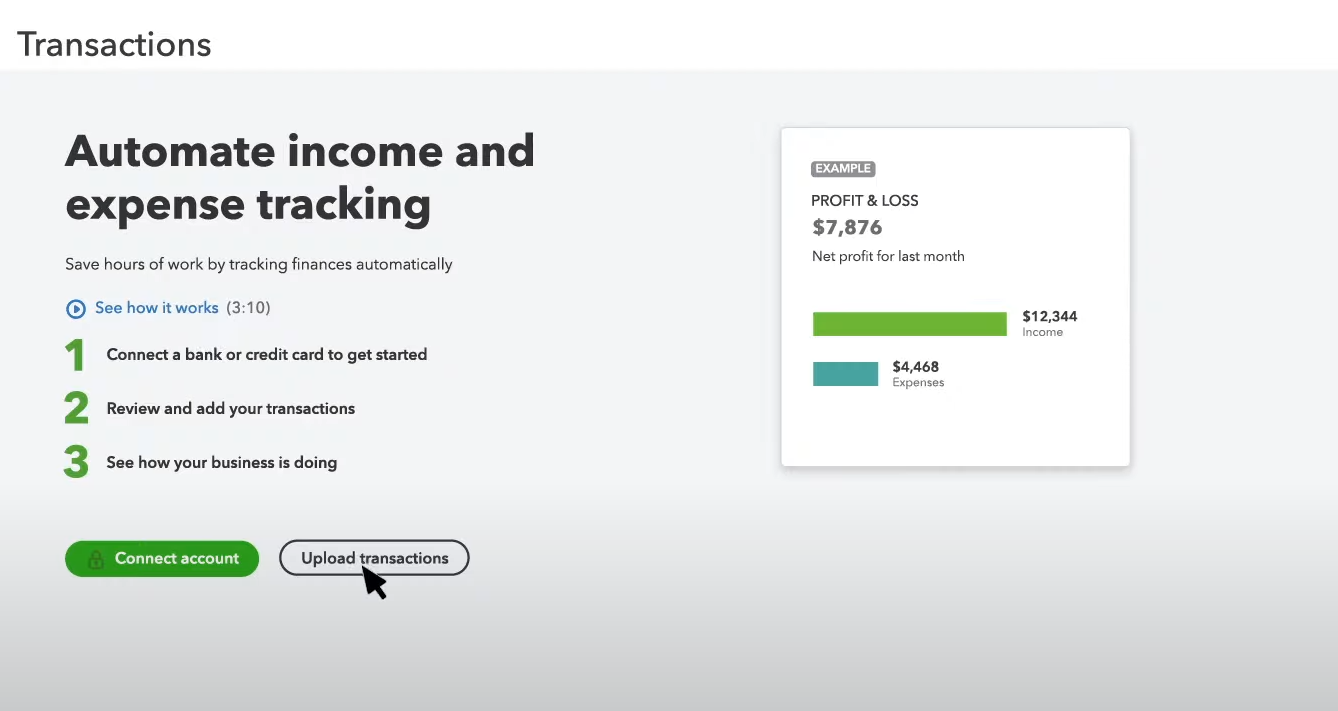Open the See how it works link
Image resolution: width=1338 pixels, height=711 pixels.
point(156,308)
